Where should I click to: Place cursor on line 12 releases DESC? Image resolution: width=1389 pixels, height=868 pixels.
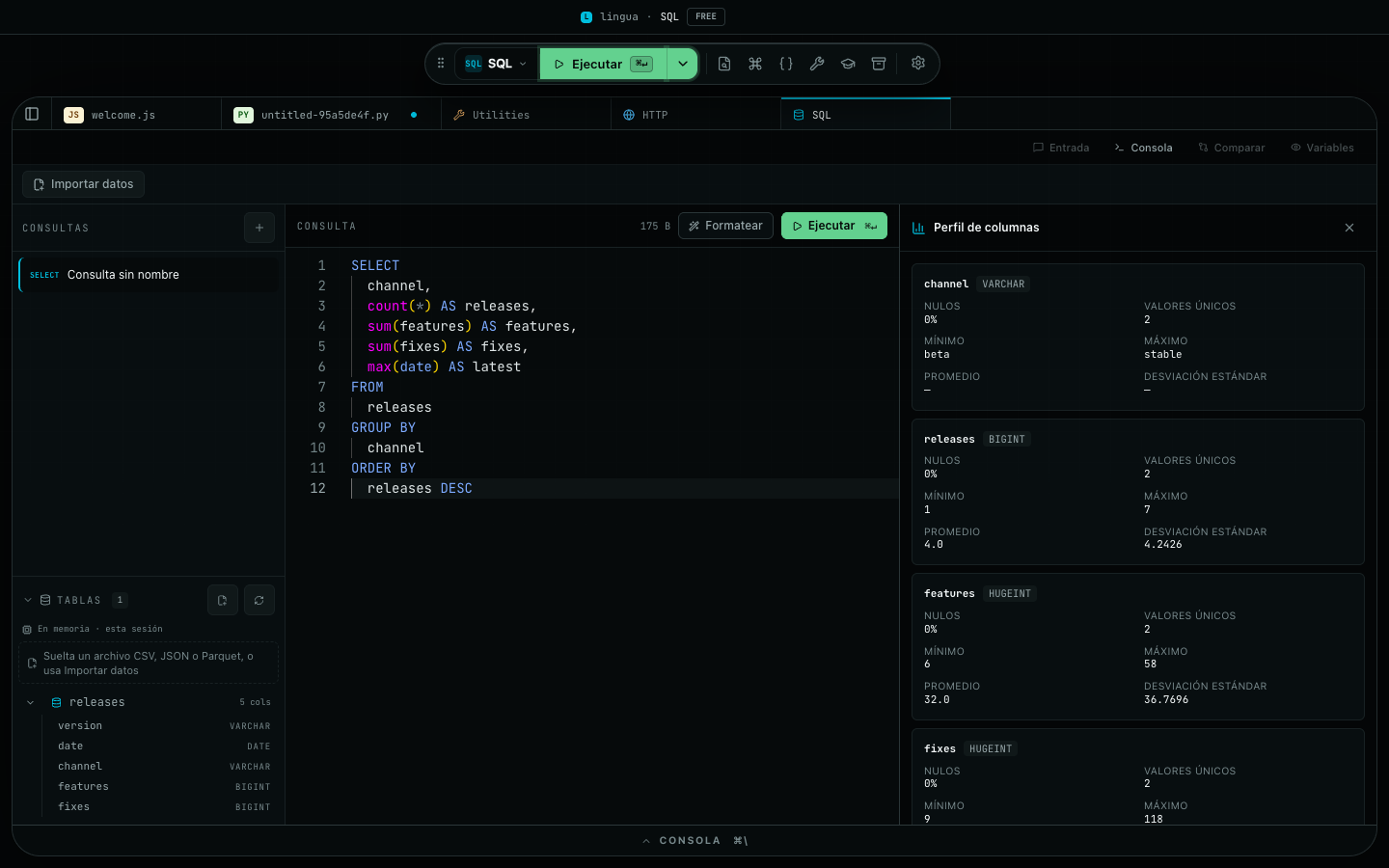[420, 488]
